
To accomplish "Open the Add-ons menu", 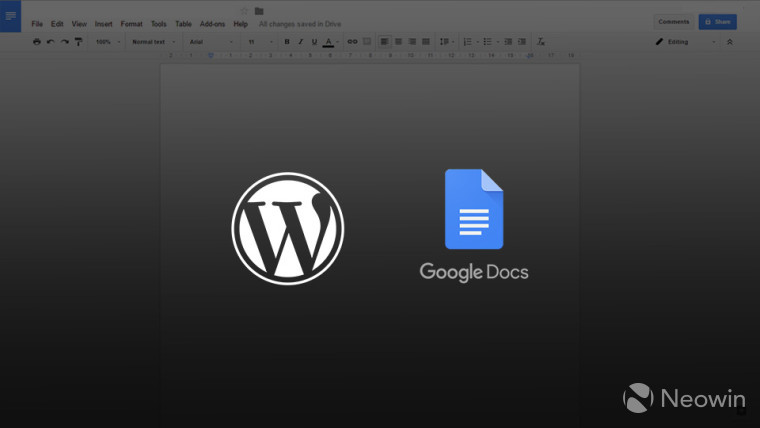I will [212, 24].
